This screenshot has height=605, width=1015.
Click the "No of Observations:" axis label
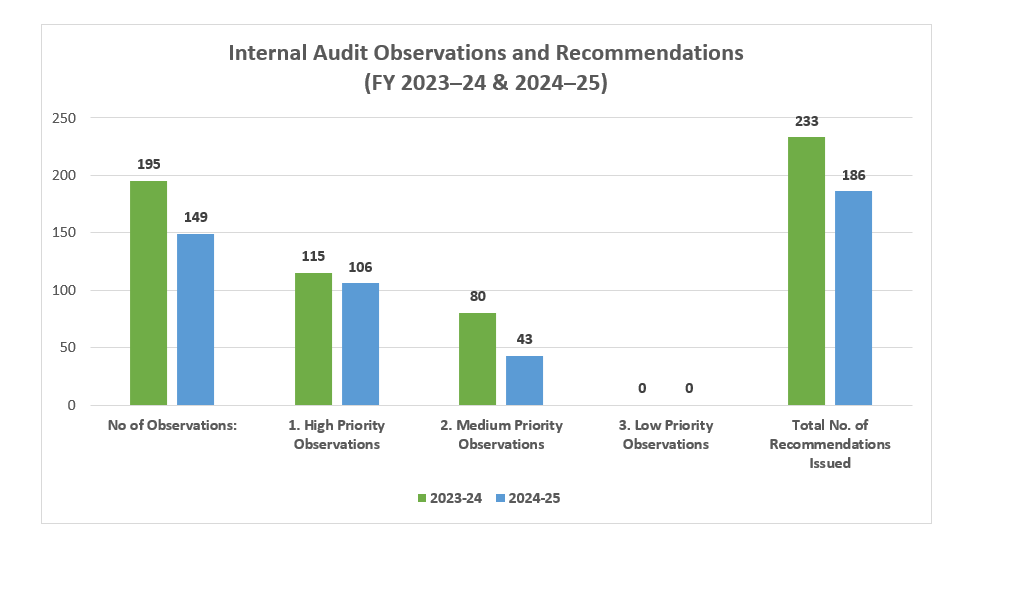pos(172,425)
